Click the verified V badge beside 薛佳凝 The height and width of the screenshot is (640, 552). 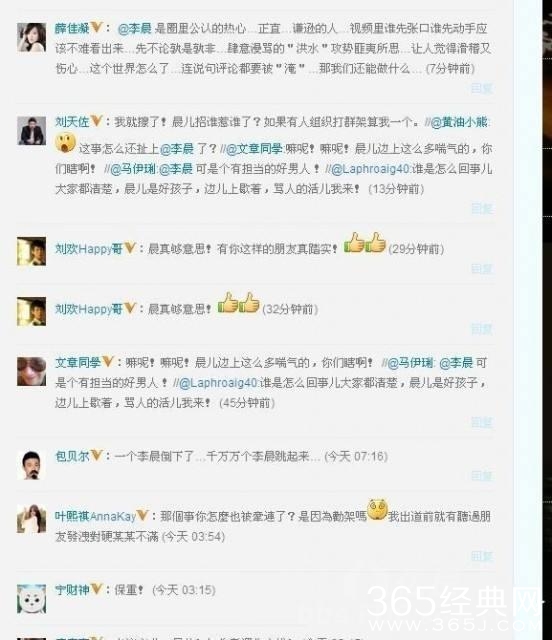tap(97, 27)
